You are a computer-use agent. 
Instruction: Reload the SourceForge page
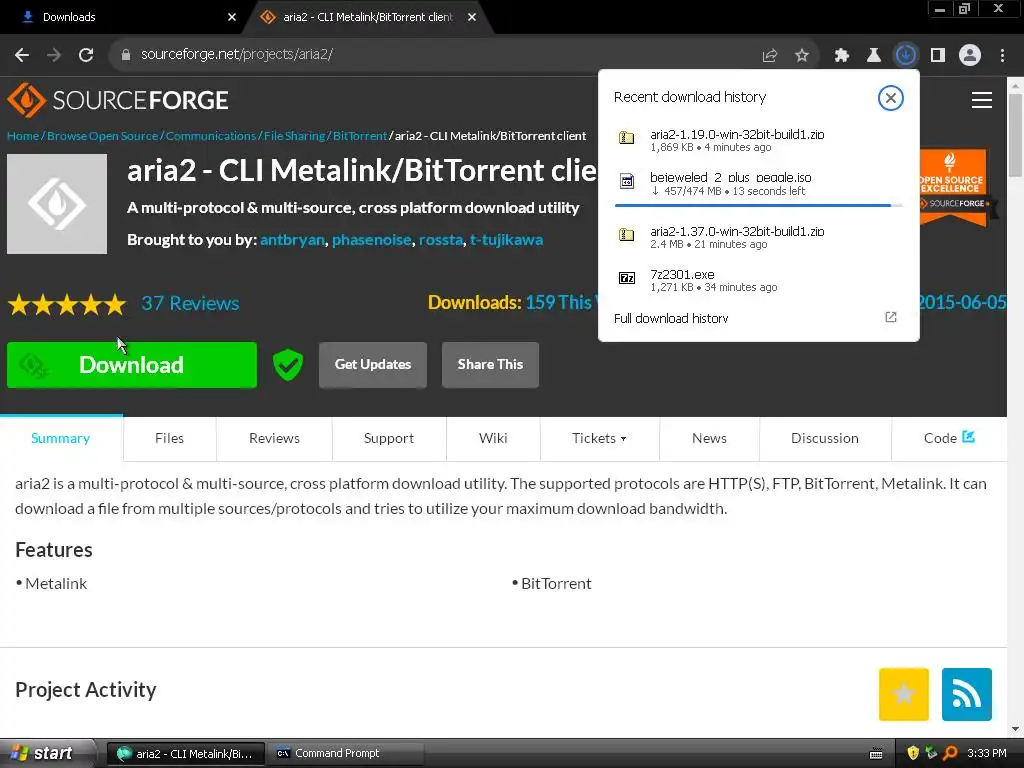coord(86,55)
